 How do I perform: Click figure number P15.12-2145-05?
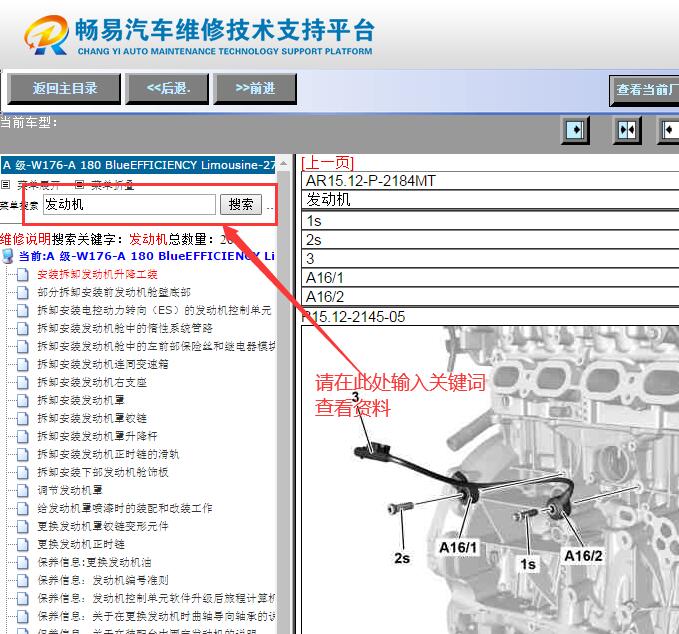point(354,317)
